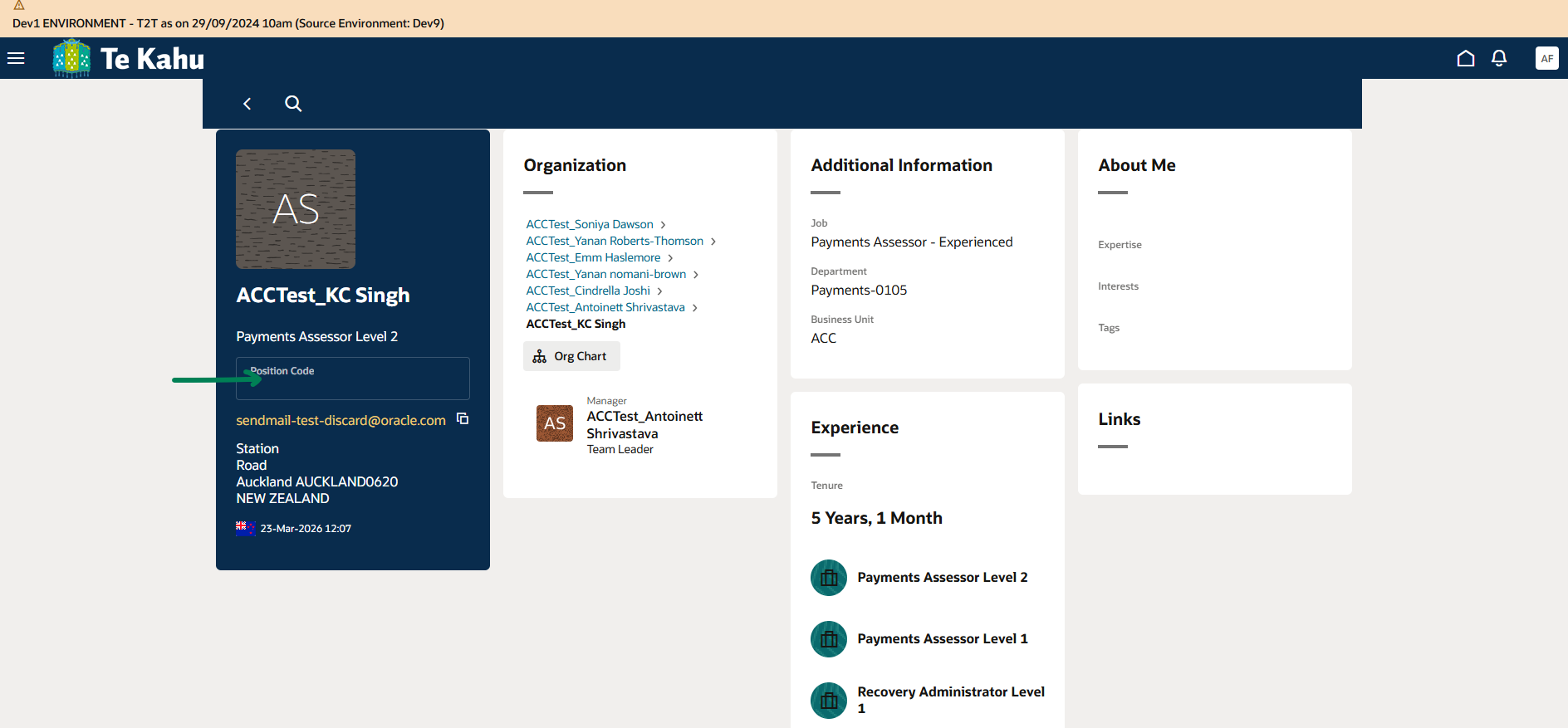1568x728 pixels.
Task: Click the Links card heading
Action: 1119,419
